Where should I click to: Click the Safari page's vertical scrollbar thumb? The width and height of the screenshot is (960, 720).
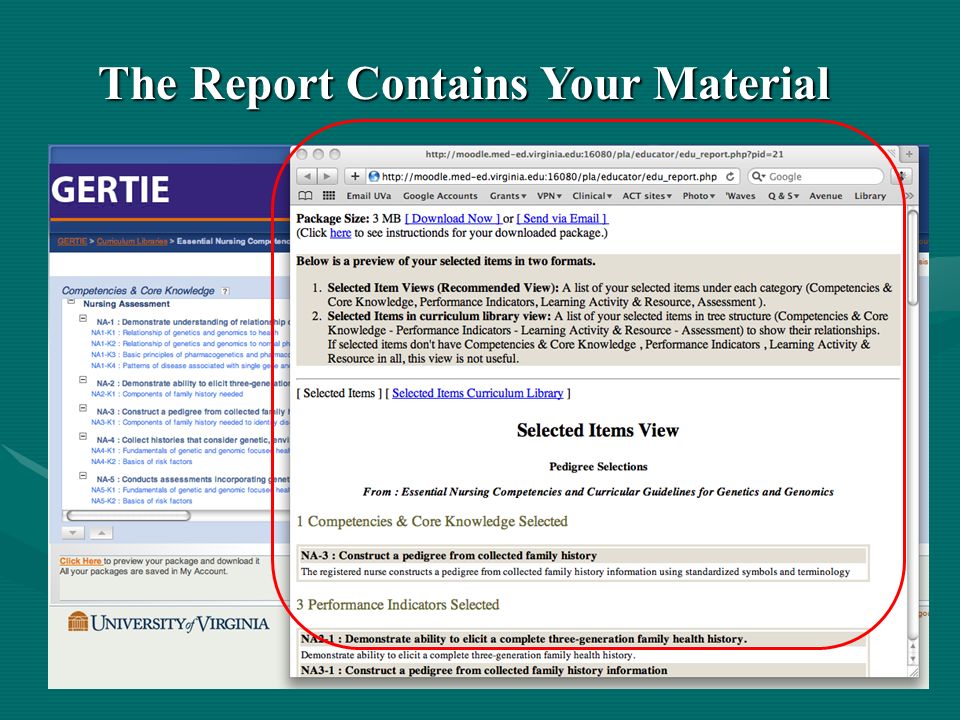(x=912, y=257)
